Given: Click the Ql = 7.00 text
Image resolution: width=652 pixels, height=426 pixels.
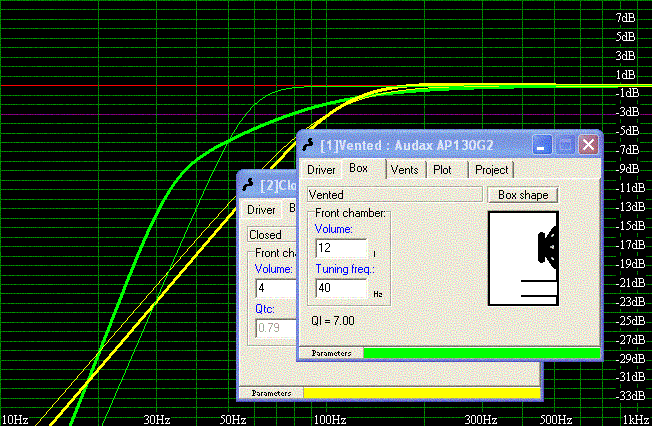Looking at the screenshot, I should (333, 321).
